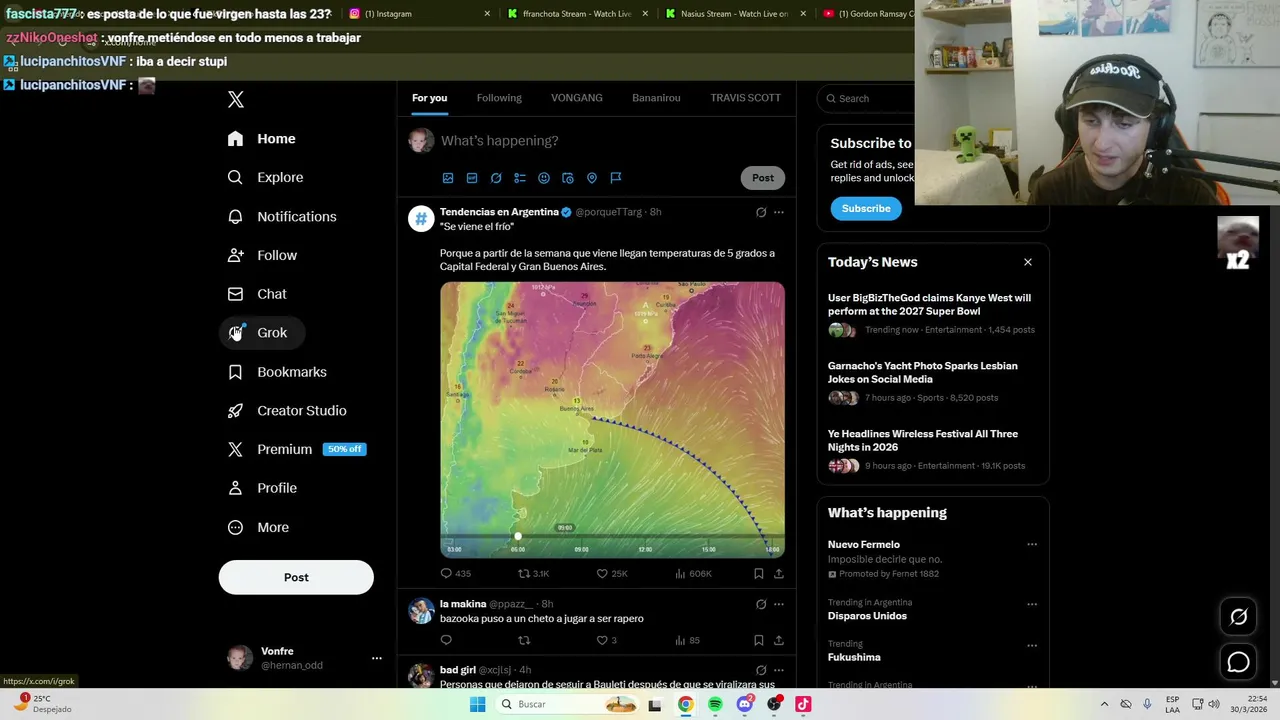Open Premium 50% off link
Viewport: 1280px width, 720px height.
tap(297, 449)
